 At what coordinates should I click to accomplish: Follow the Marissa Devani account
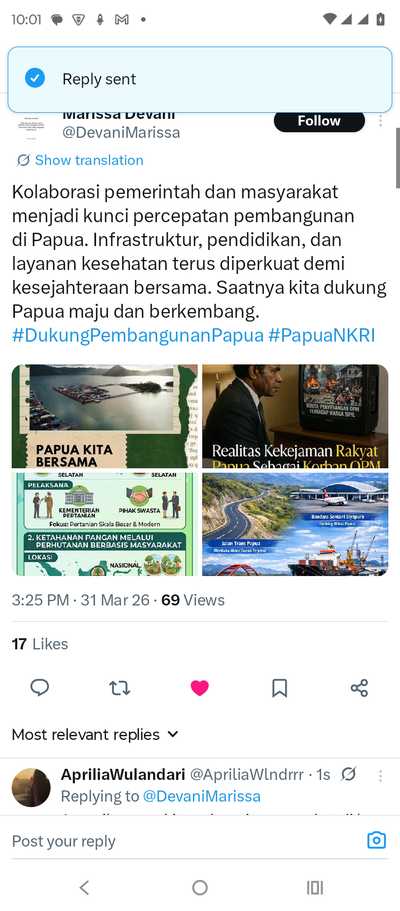319,121
